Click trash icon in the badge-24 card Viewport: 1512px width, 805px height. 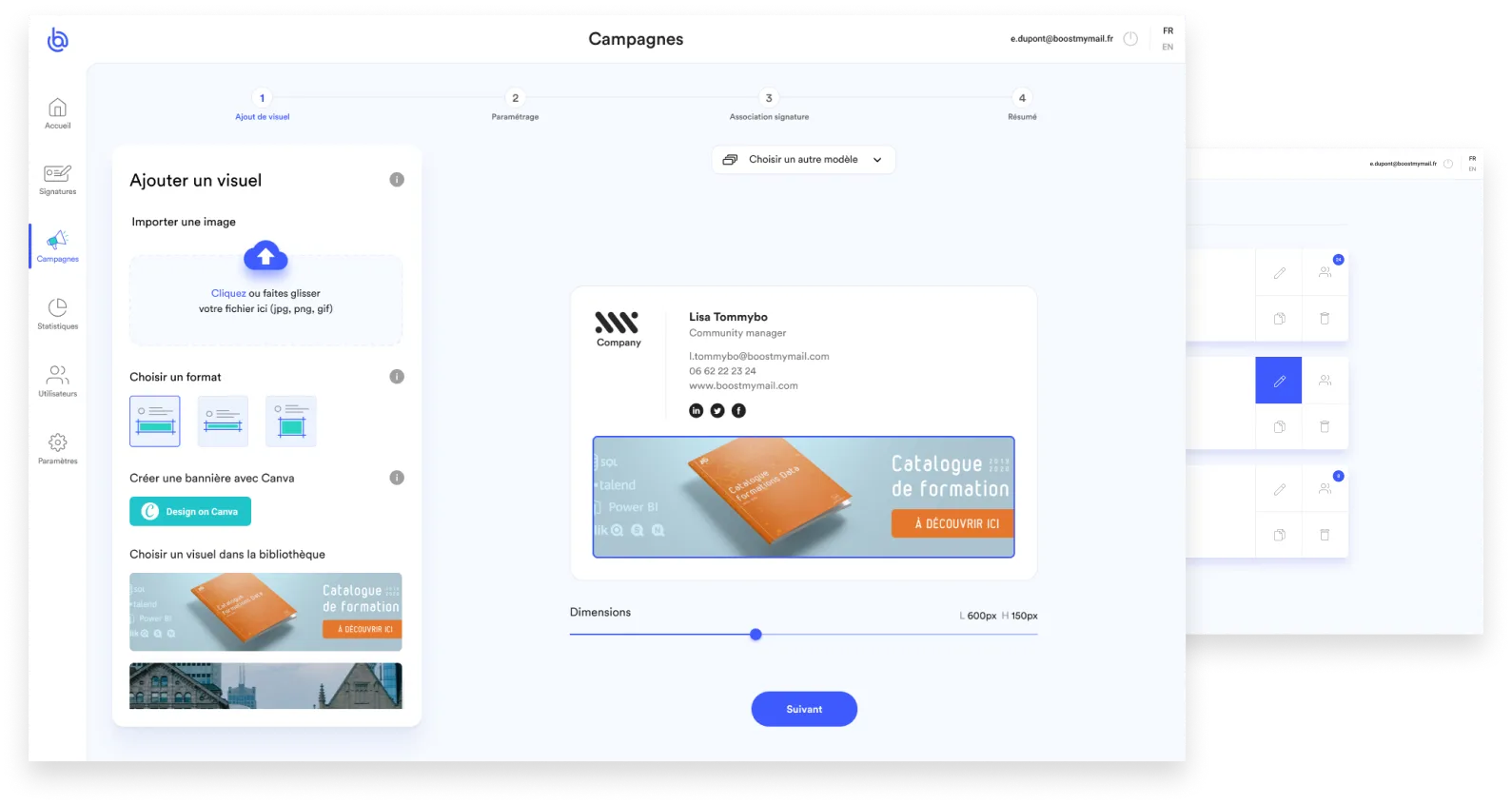(1325, 319)
